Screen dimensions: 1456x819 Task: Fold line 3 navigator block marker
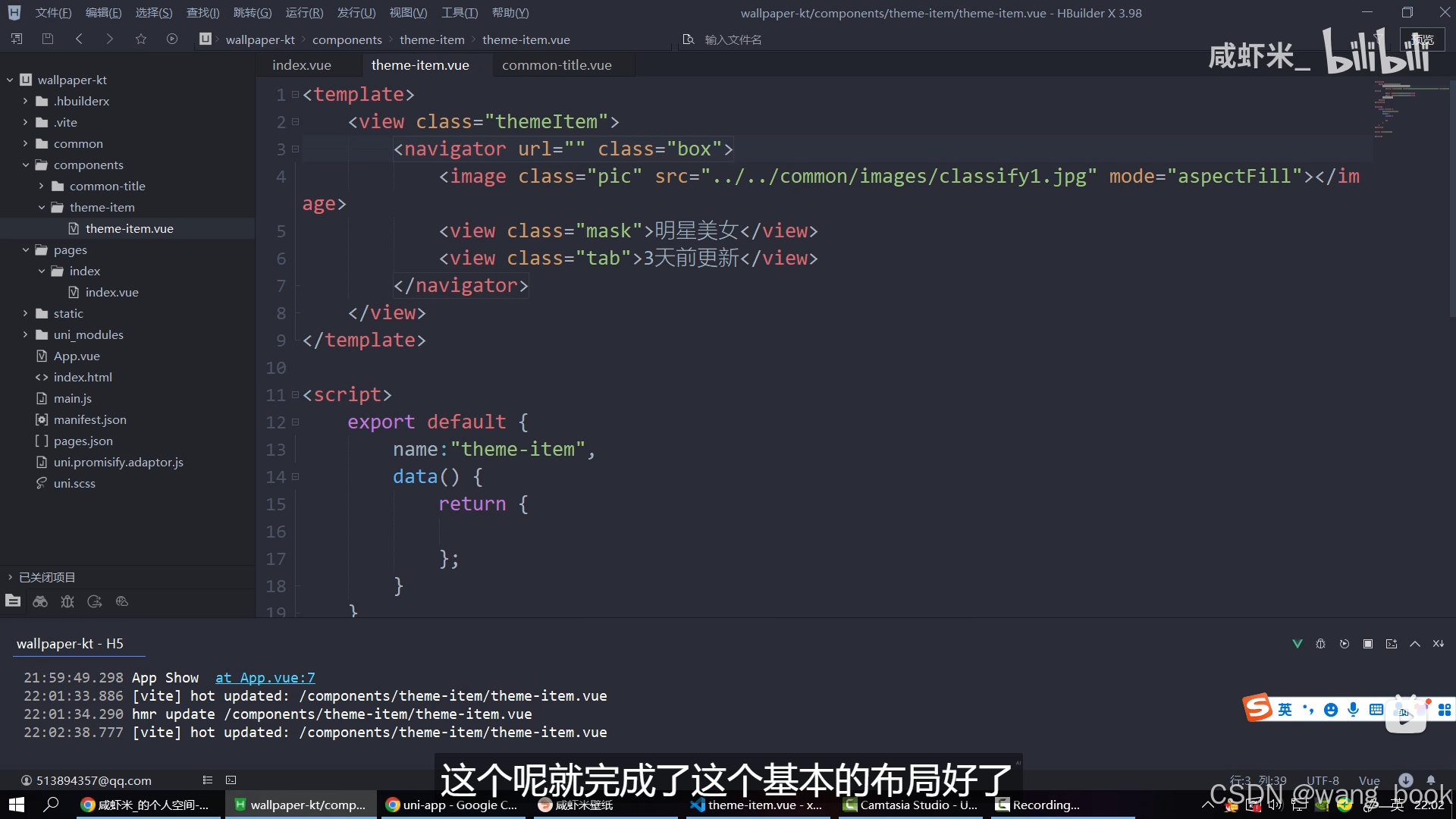(296, 149)
